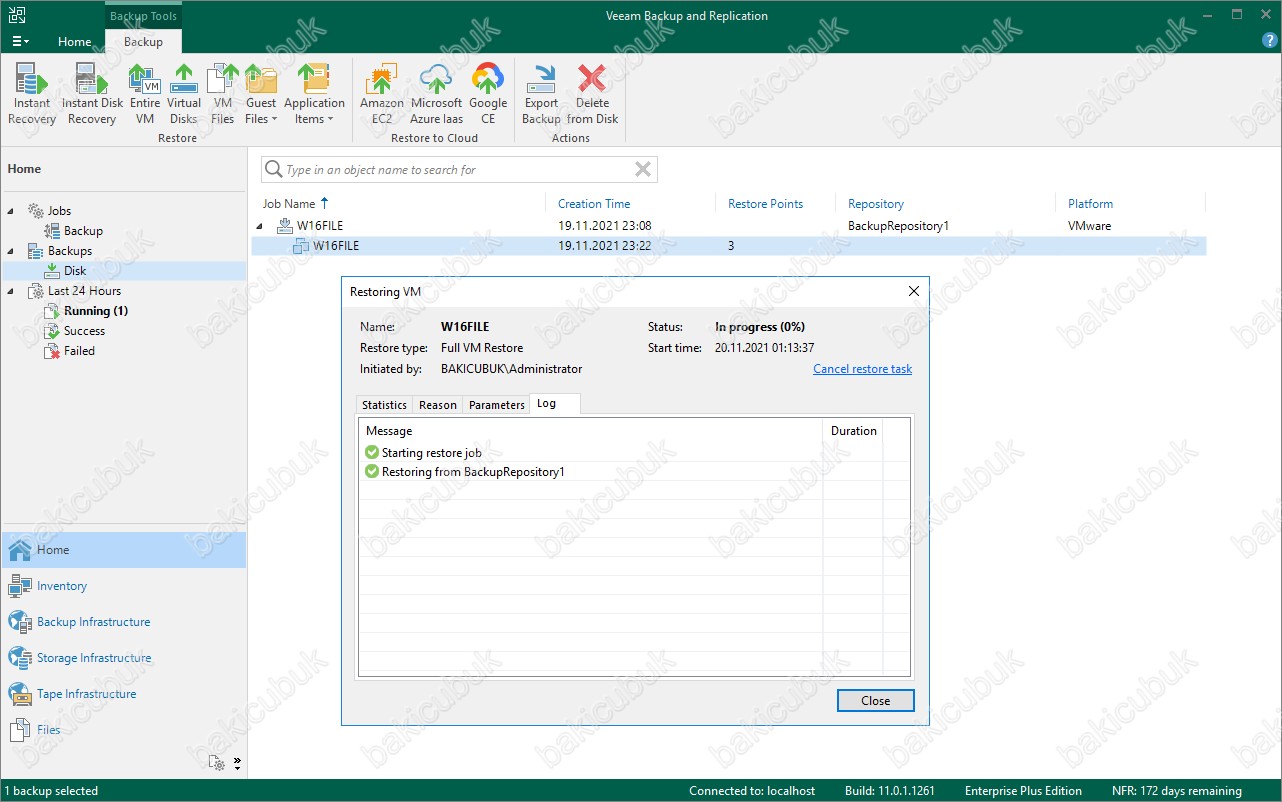This screenshot has width=1282, height=802.
Task: Click the Instant Recovery ribbon icon
Action: (32, 94)
